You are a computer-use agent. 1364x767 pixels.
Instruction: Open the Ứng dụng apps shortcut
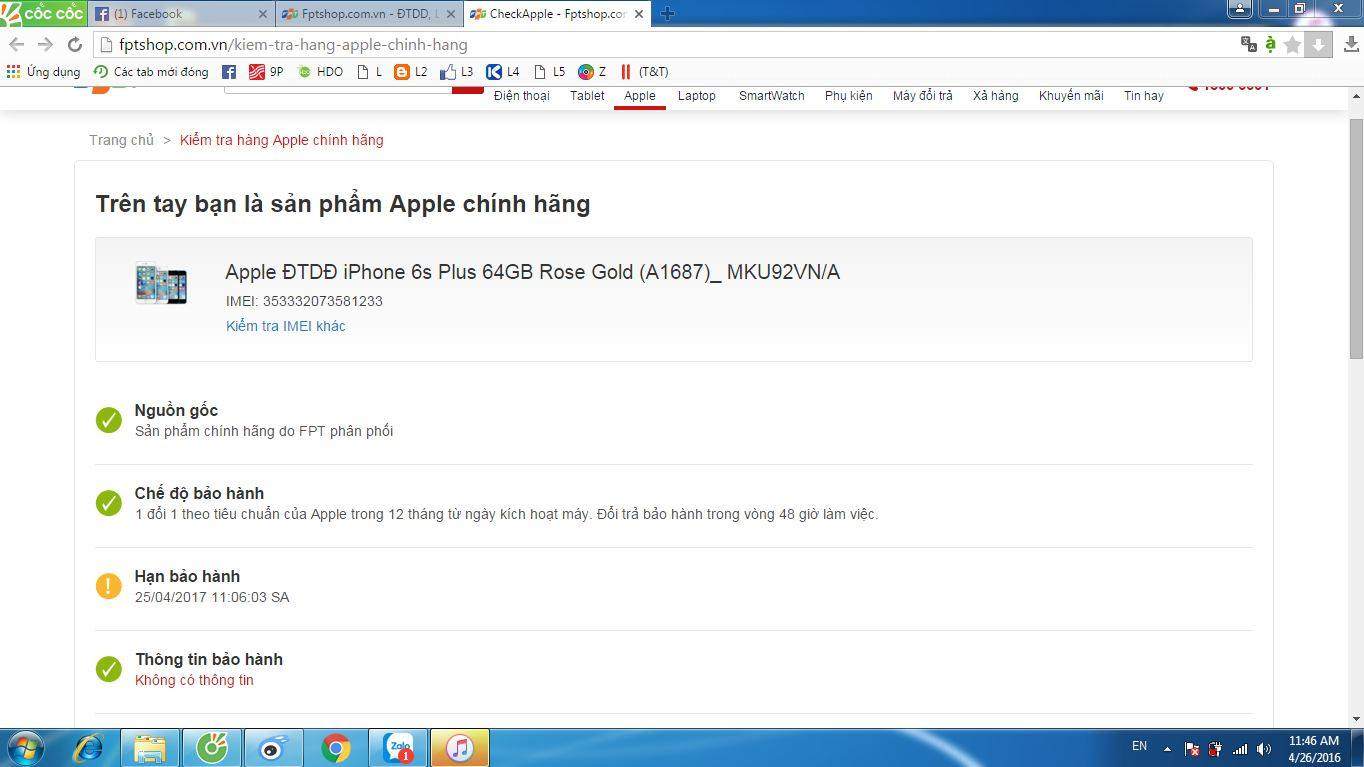[43, 72]
